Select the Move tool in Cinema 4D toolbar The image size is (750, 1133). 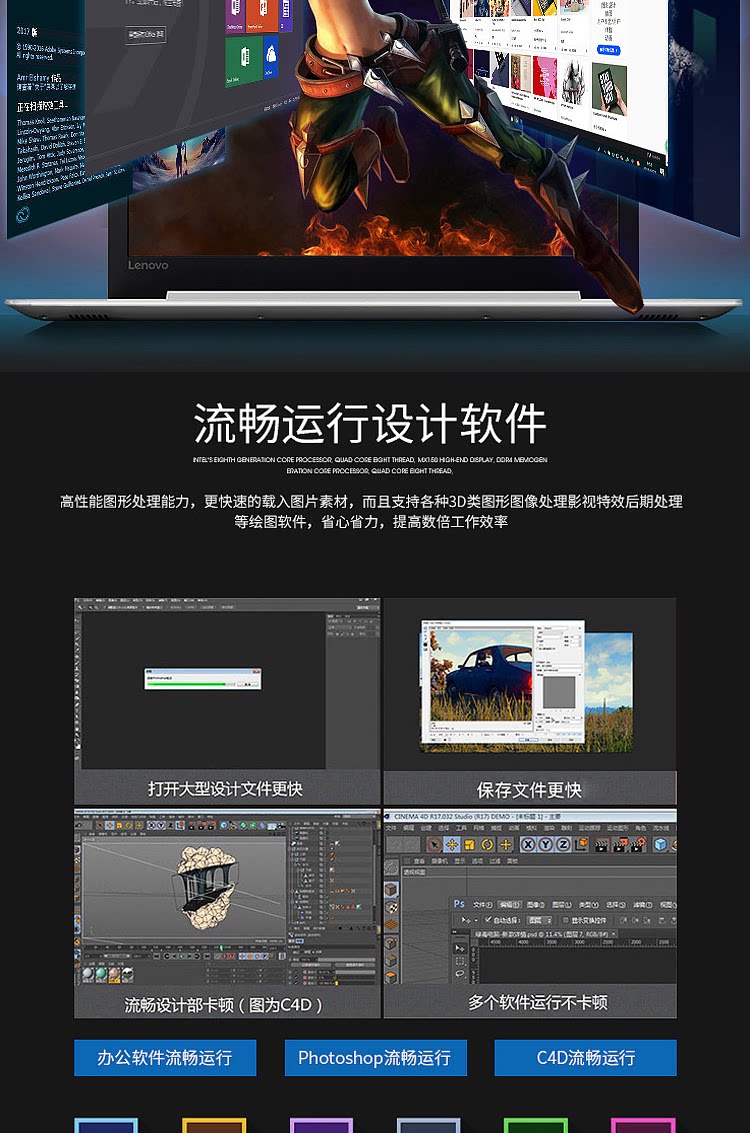[452, 845]
